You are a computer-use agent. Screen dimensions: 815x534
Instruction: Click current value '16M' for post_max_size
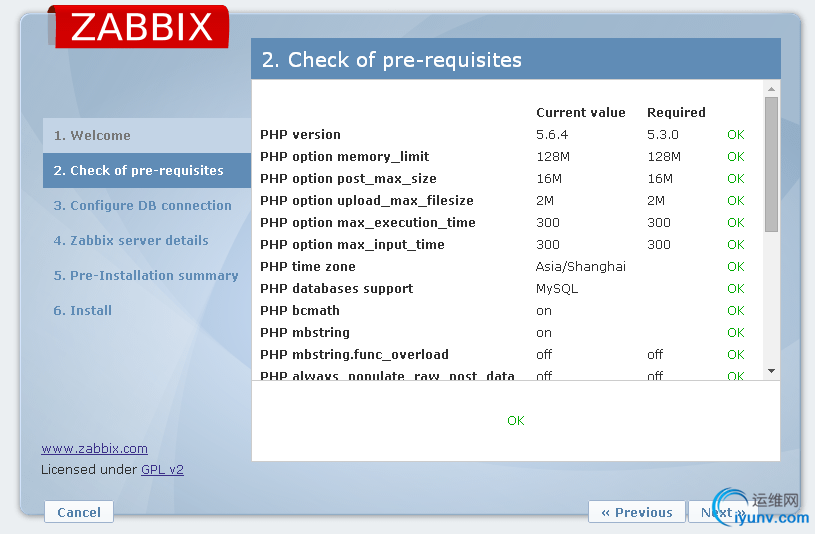(x=549, y=179)
